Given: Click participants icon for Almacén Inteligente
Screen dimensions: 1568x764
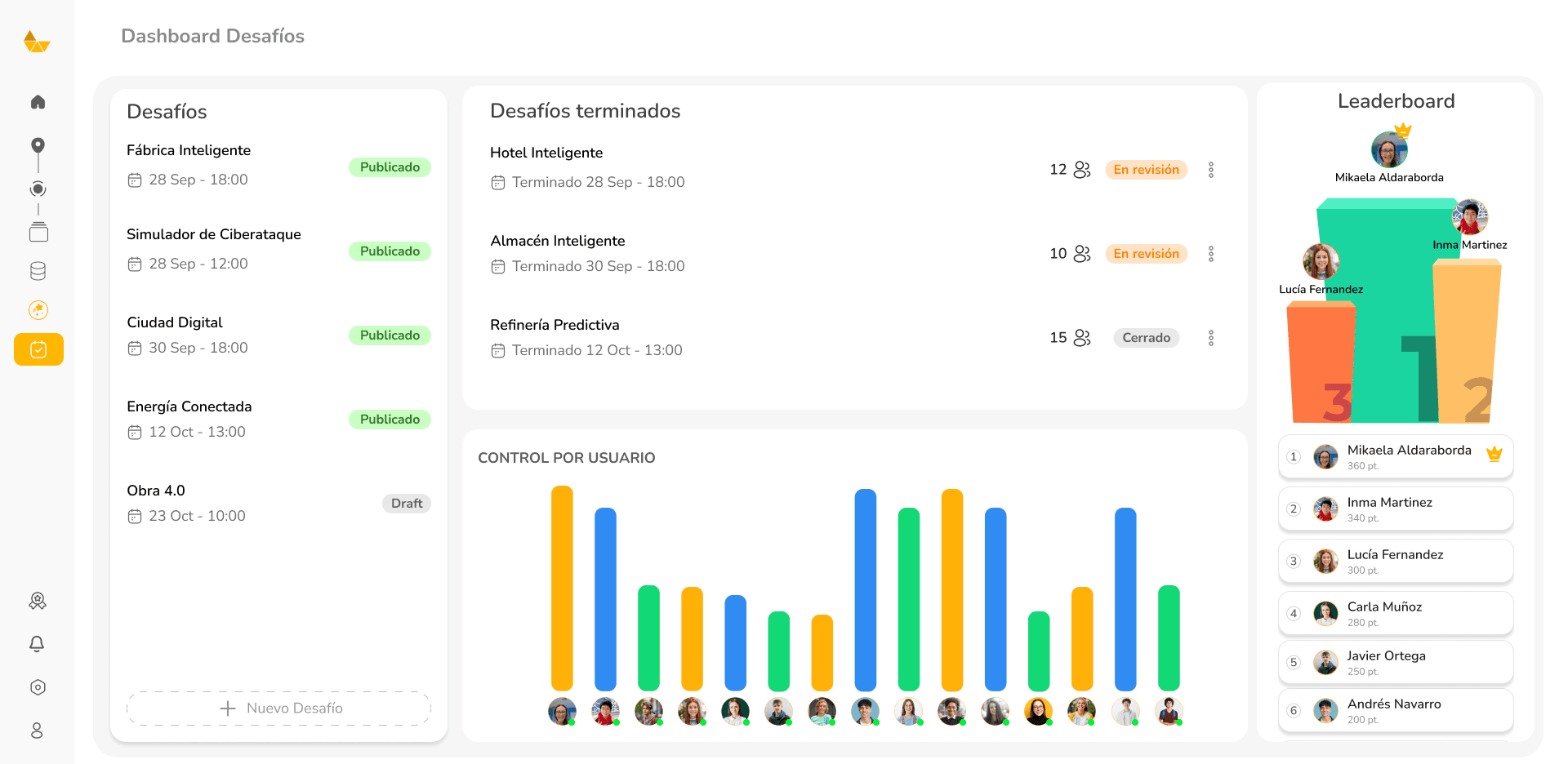Looking at the screenshot, I should [x=1082, y=254].
